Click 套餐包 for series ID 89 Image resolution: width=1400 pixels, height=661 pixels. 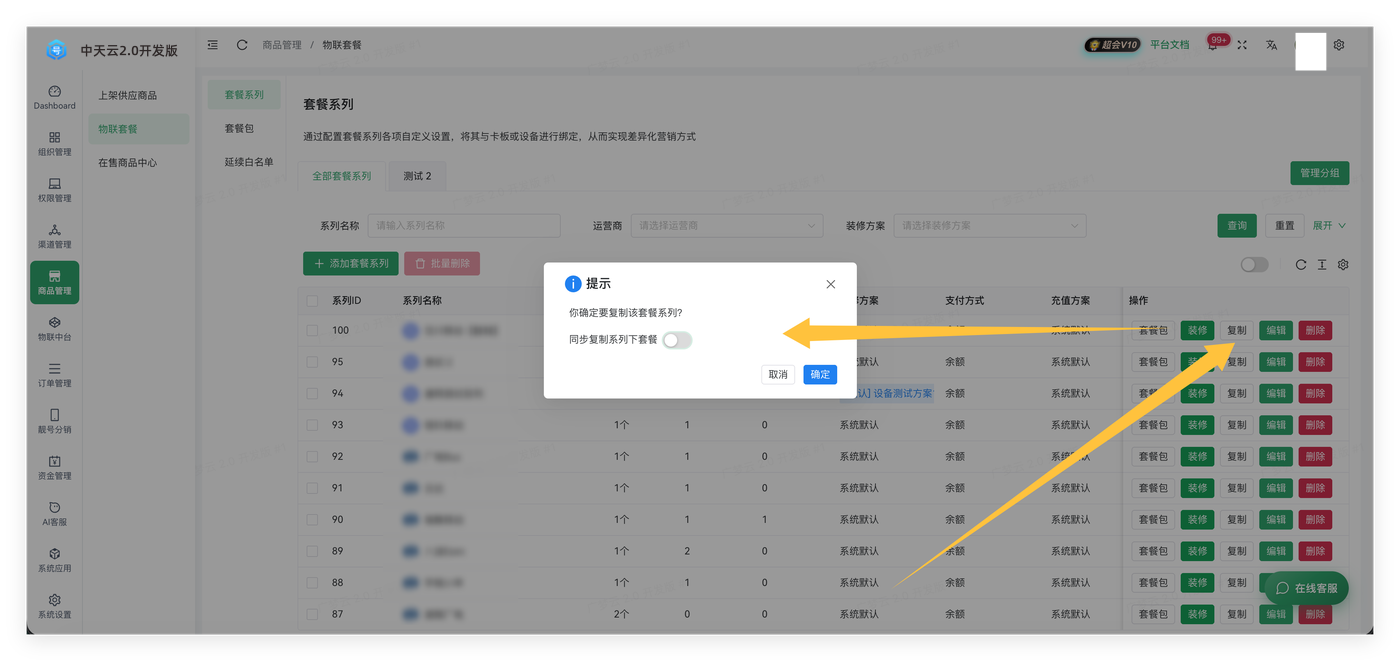(x=1153, y=551)
